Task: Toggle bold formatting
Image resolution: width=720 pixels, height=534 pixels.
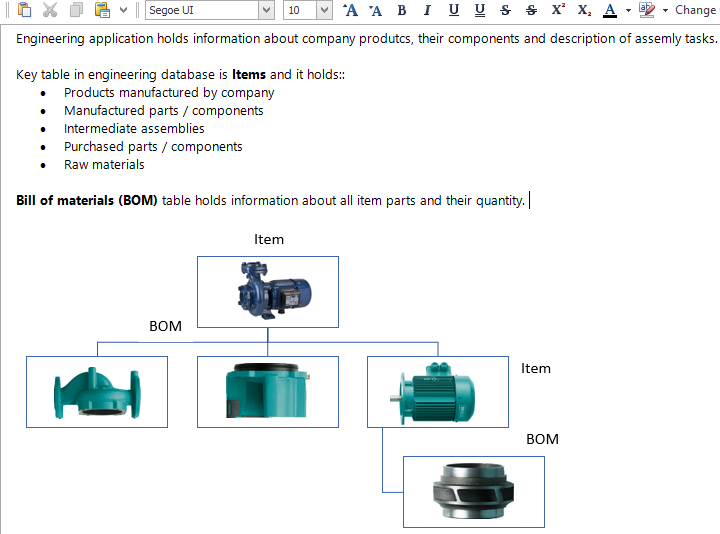Action: 402,10
